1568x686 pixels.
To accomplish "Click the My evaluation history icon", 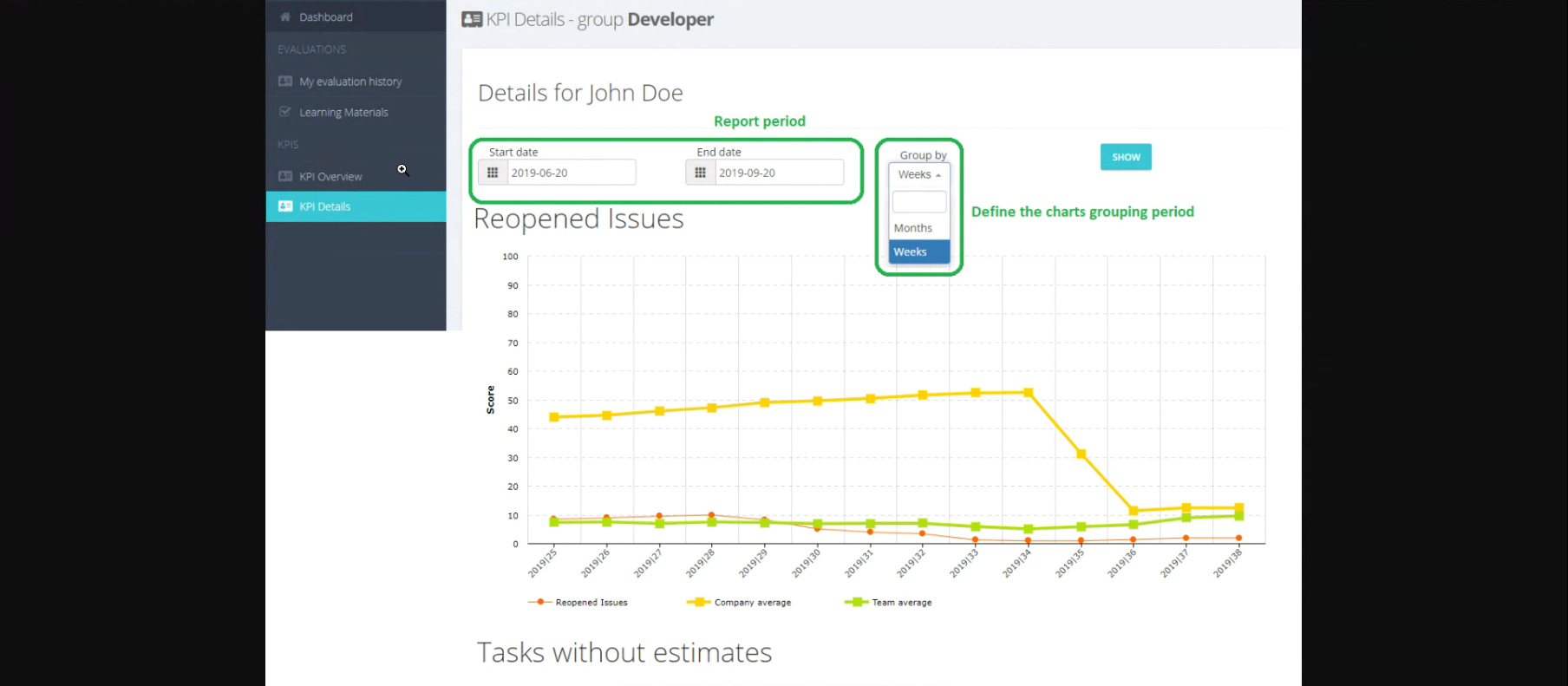I will [x=284, y=81].
